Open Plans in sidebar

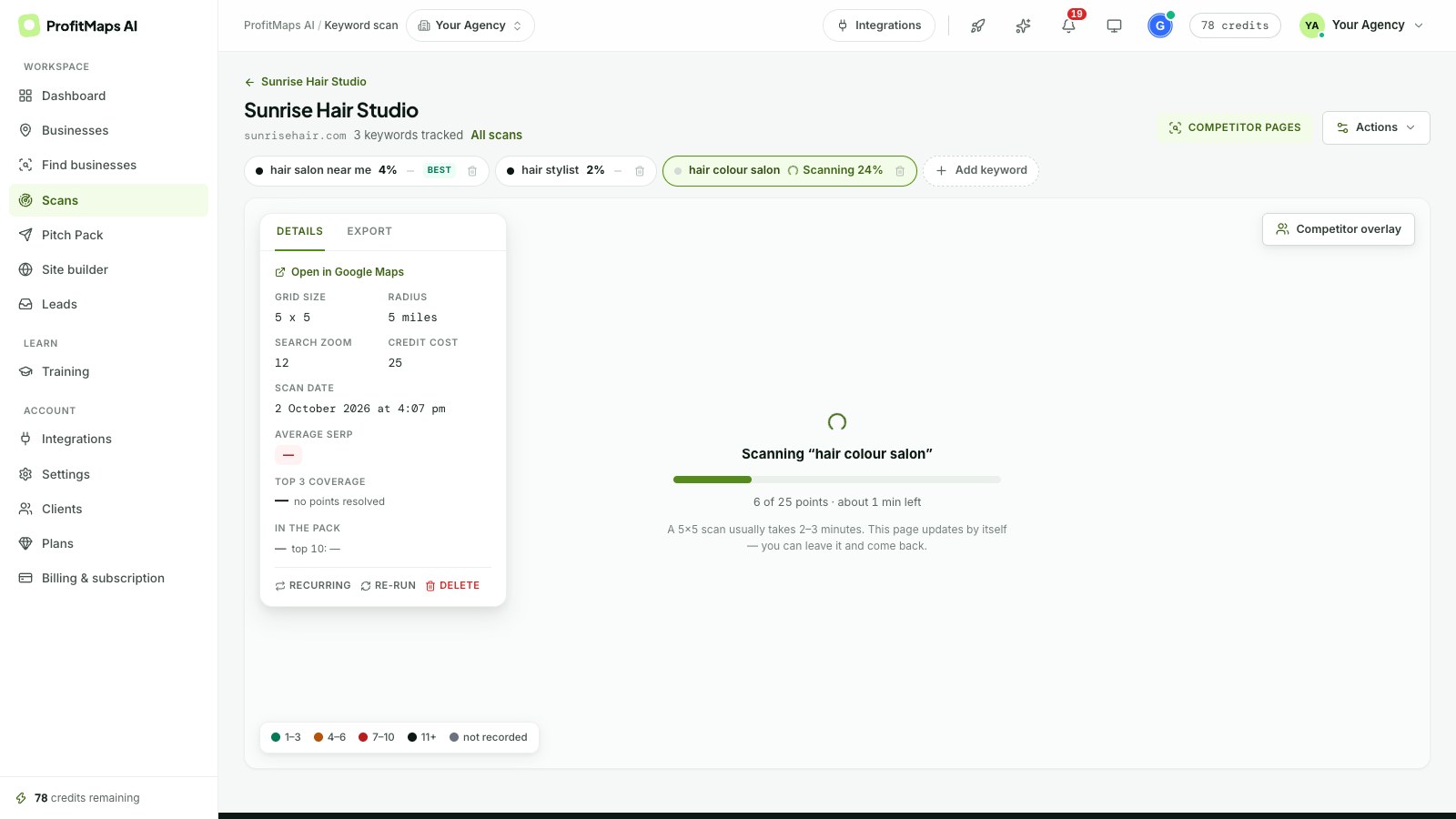coord(109,543)
